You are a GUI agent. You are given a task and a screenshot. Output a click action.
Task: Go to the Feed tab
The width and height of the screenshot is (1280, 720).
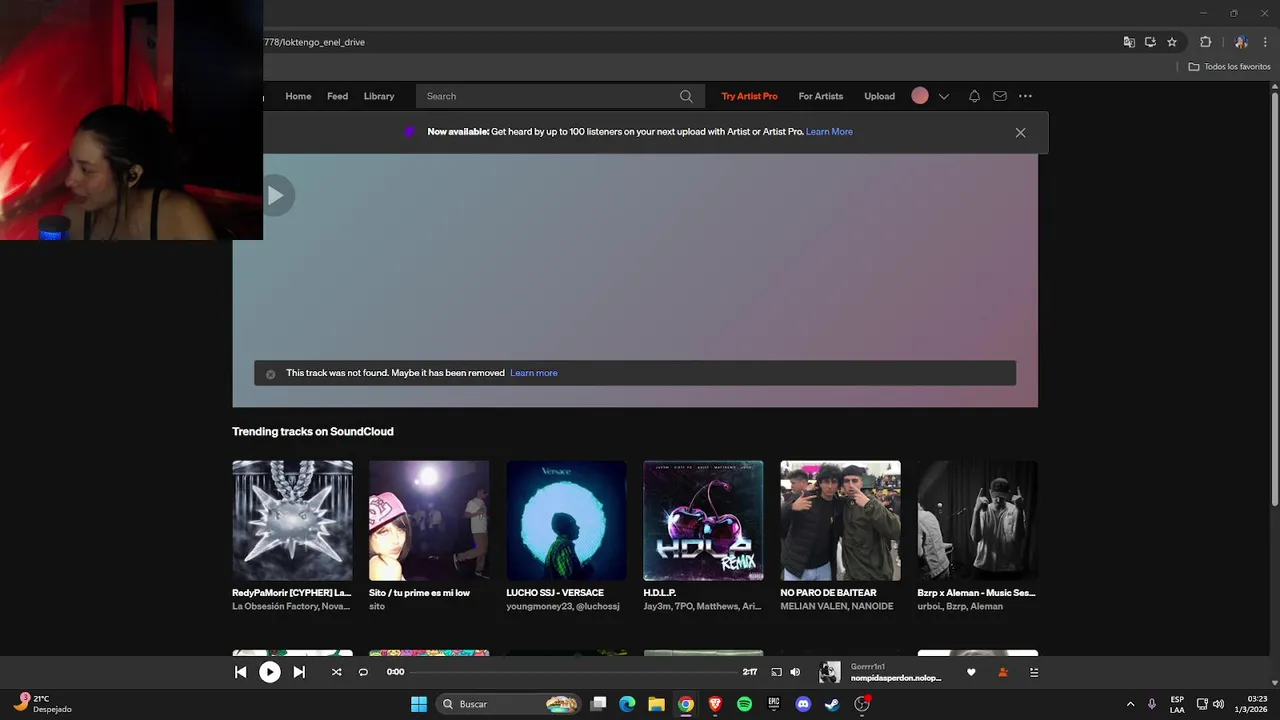338,96
